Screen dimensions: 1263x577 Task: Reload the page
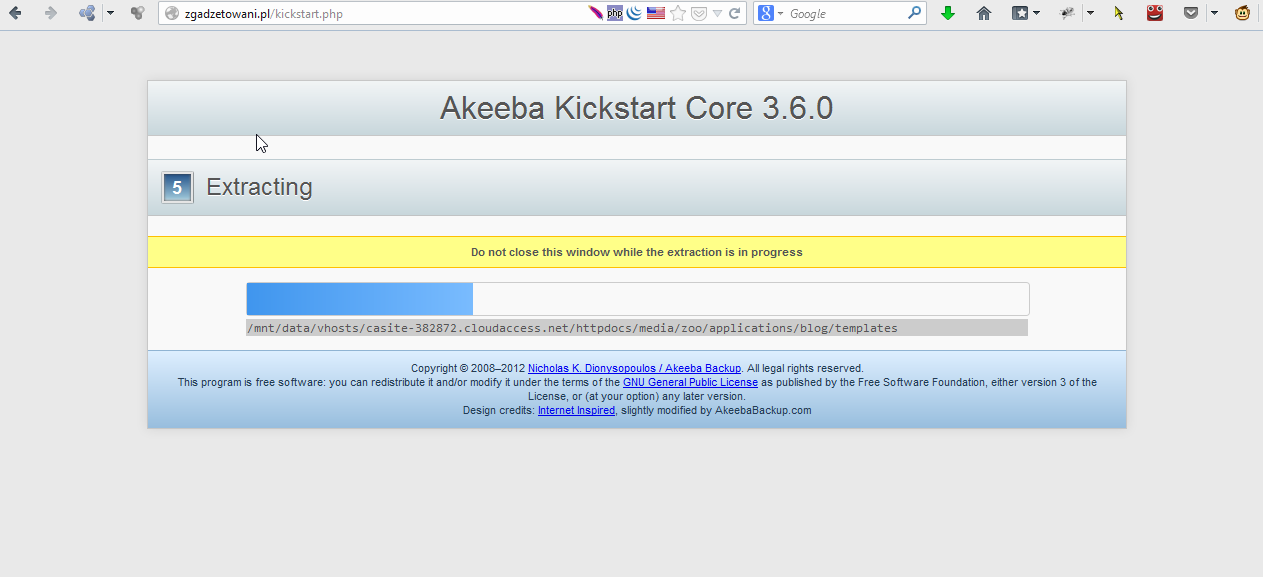pyautogui.click(x=735, y=13)
